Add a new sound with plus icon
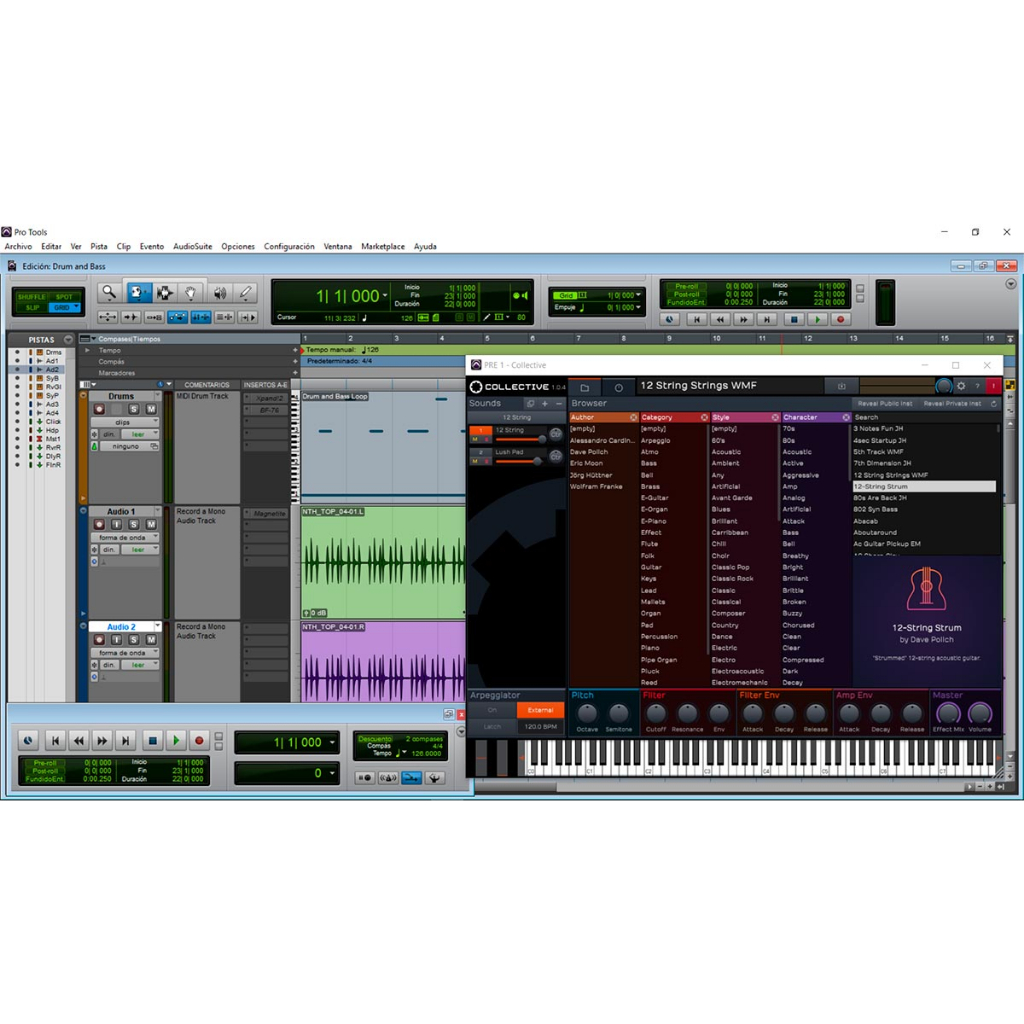 [545, 404]
